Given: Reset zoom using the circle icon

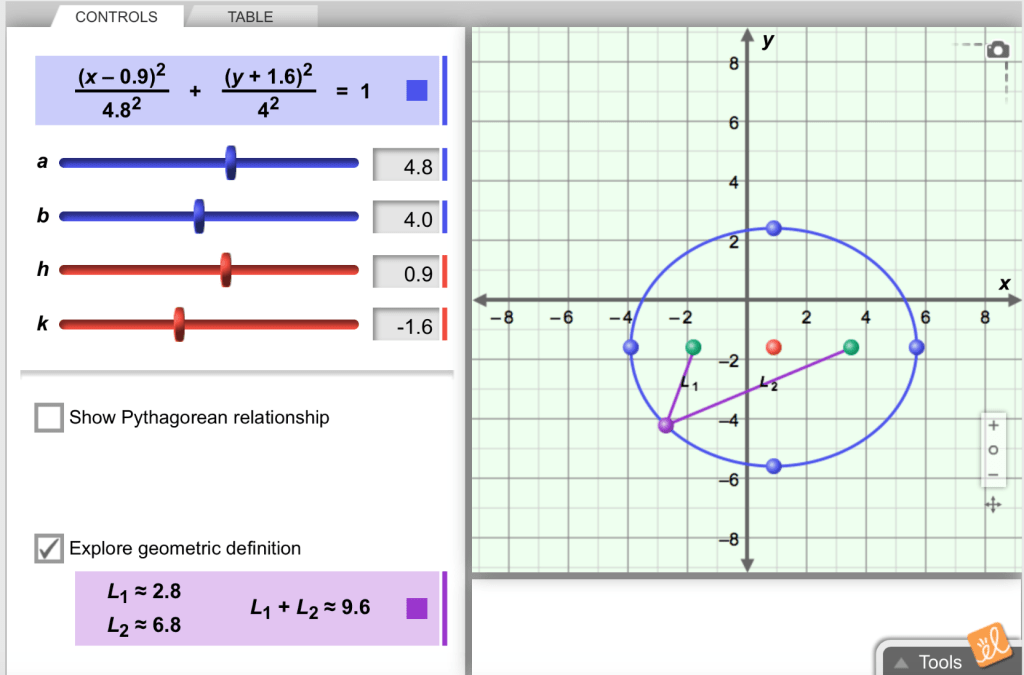Looking at the screenshot, I should tap(993, 450).
